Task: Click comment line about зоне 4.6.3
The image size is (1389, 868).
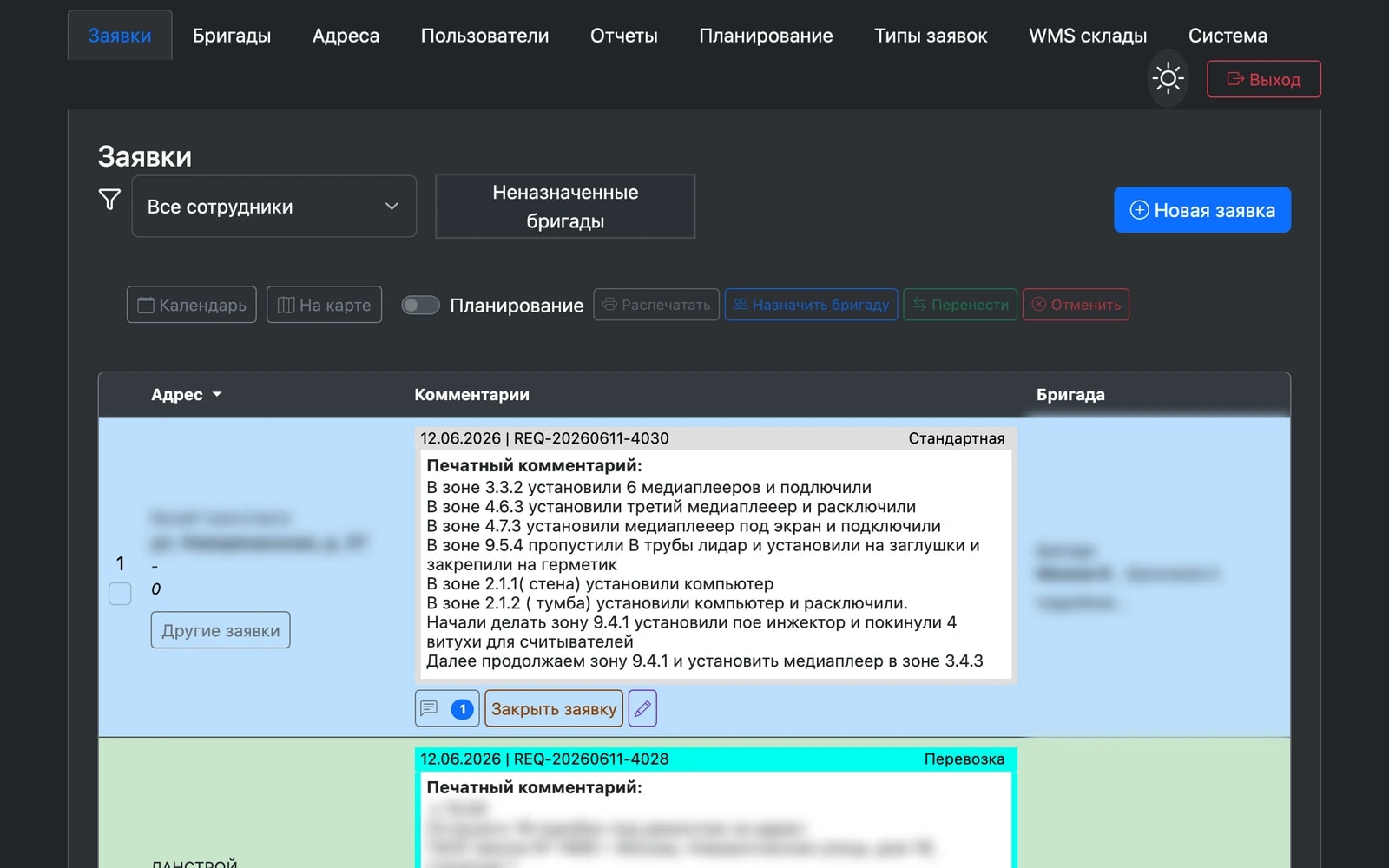Action: pos(671,506)
